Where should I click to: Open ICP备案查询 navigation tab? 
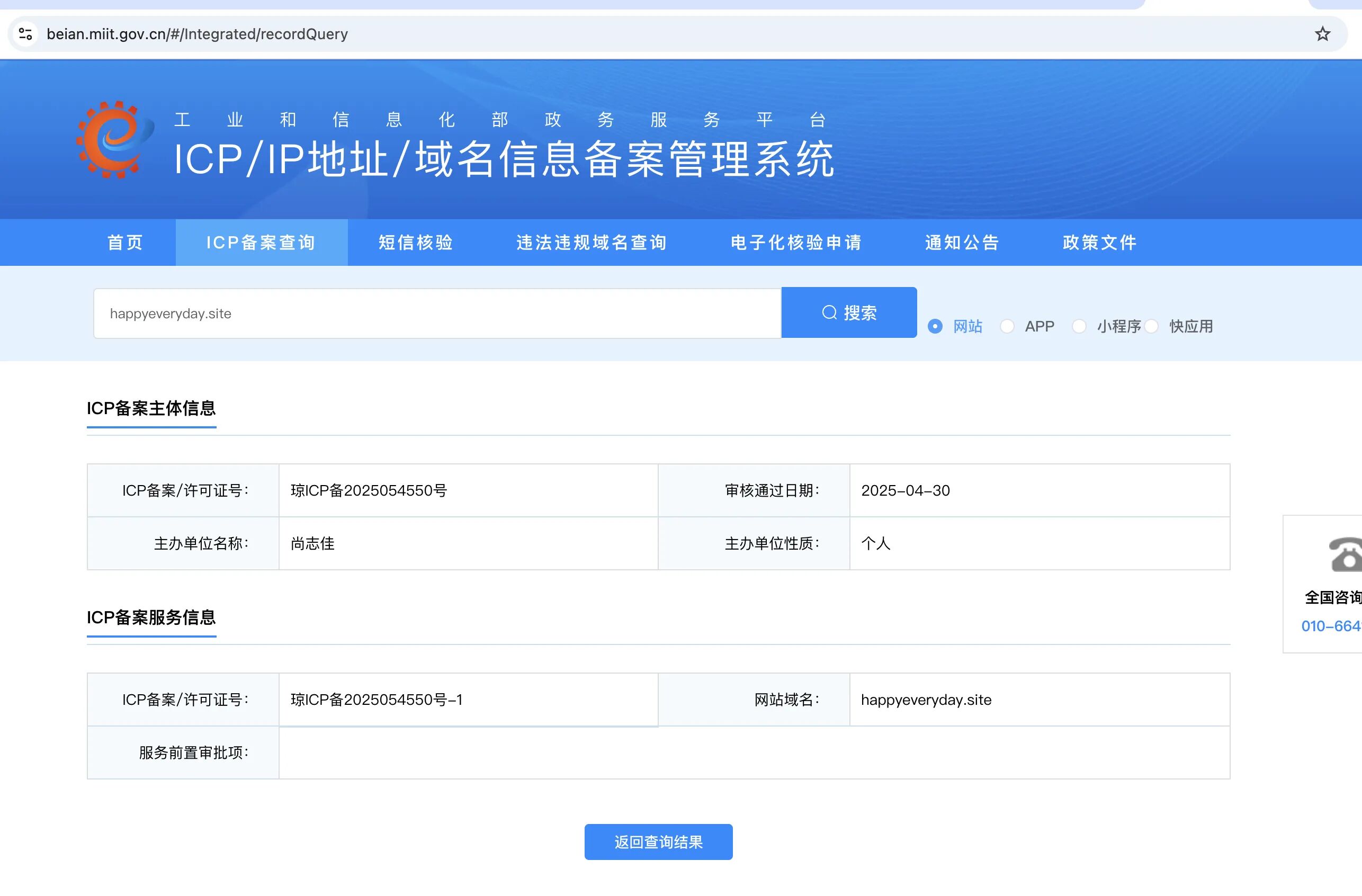point(261,243)
